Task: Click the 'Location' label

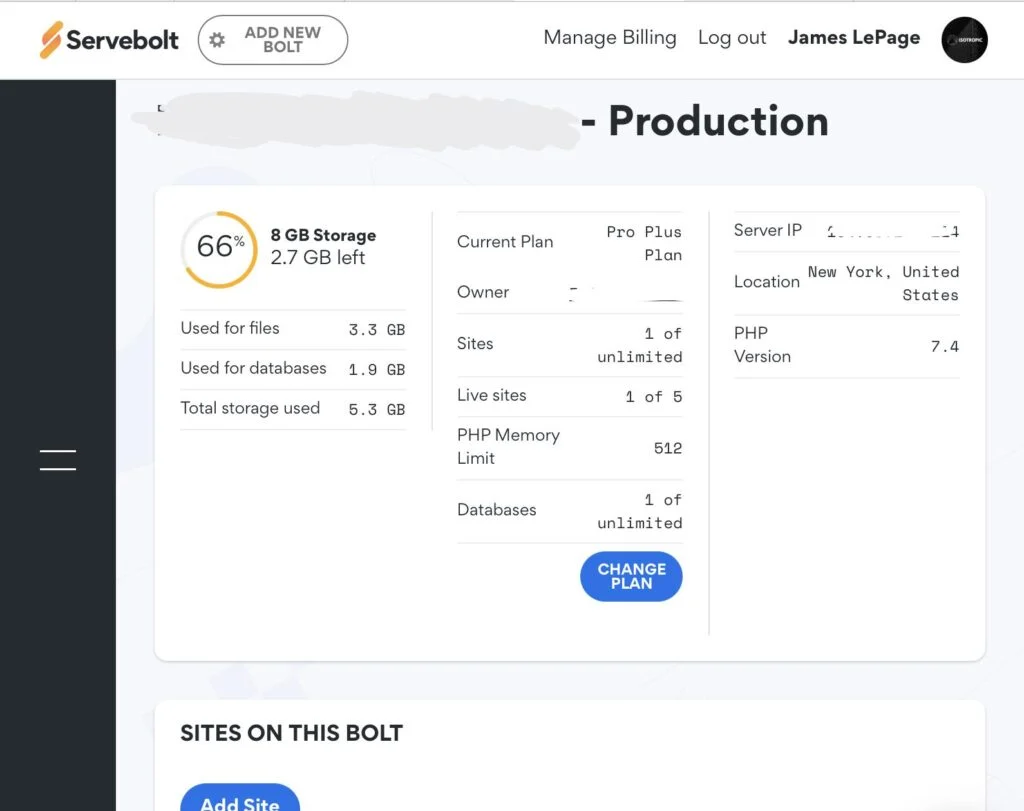Action: pos(767,281)
